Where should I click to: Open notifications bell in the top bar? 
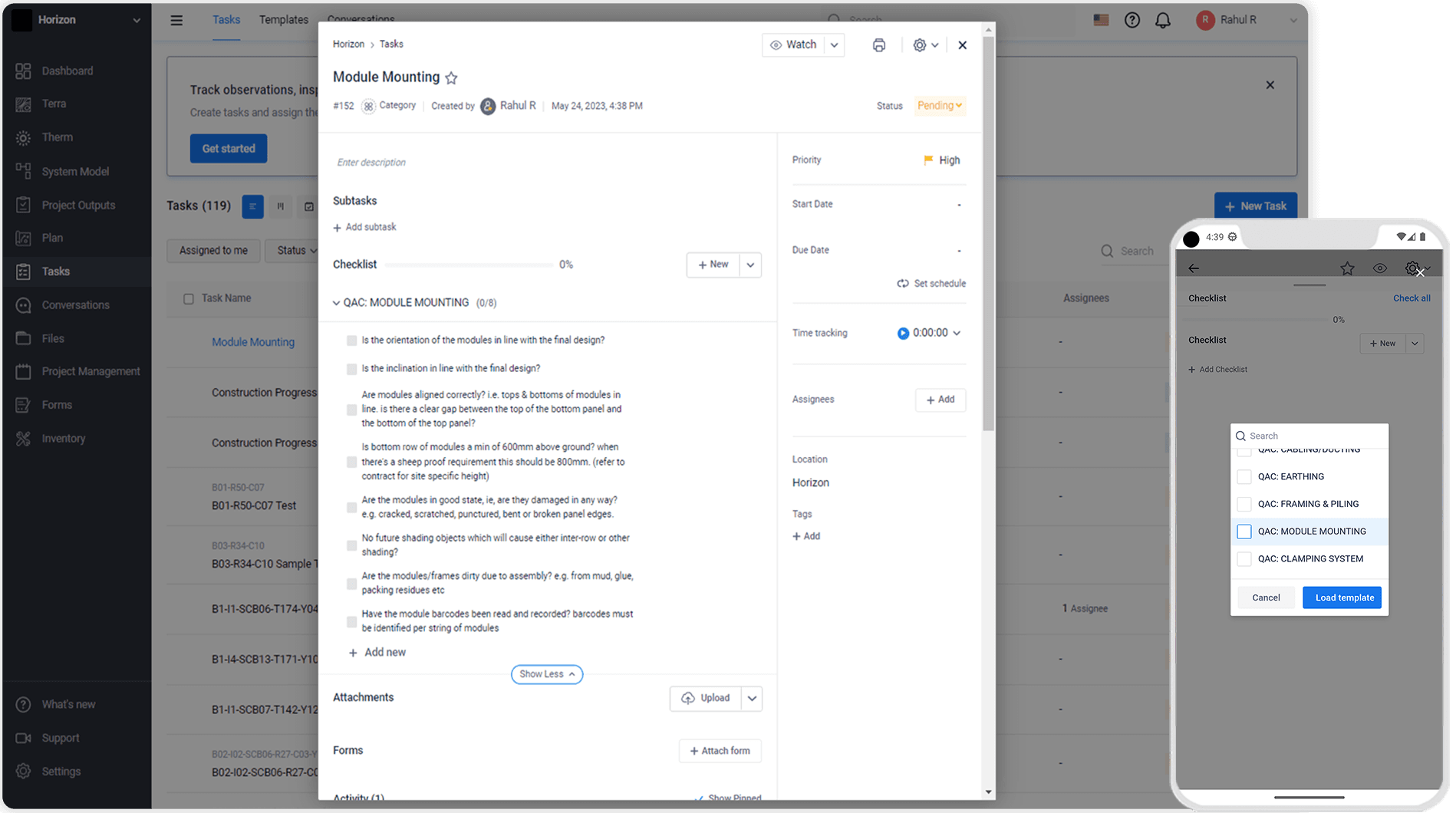point(1162,20)
